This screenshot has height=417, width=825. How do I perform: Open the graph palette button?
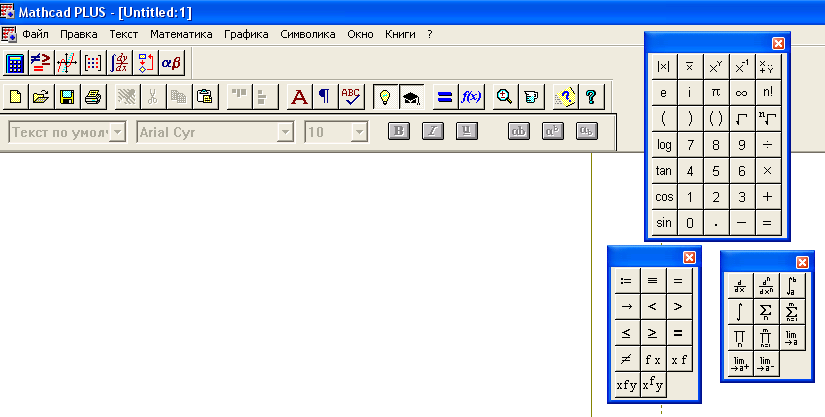[x=67, y=63]
